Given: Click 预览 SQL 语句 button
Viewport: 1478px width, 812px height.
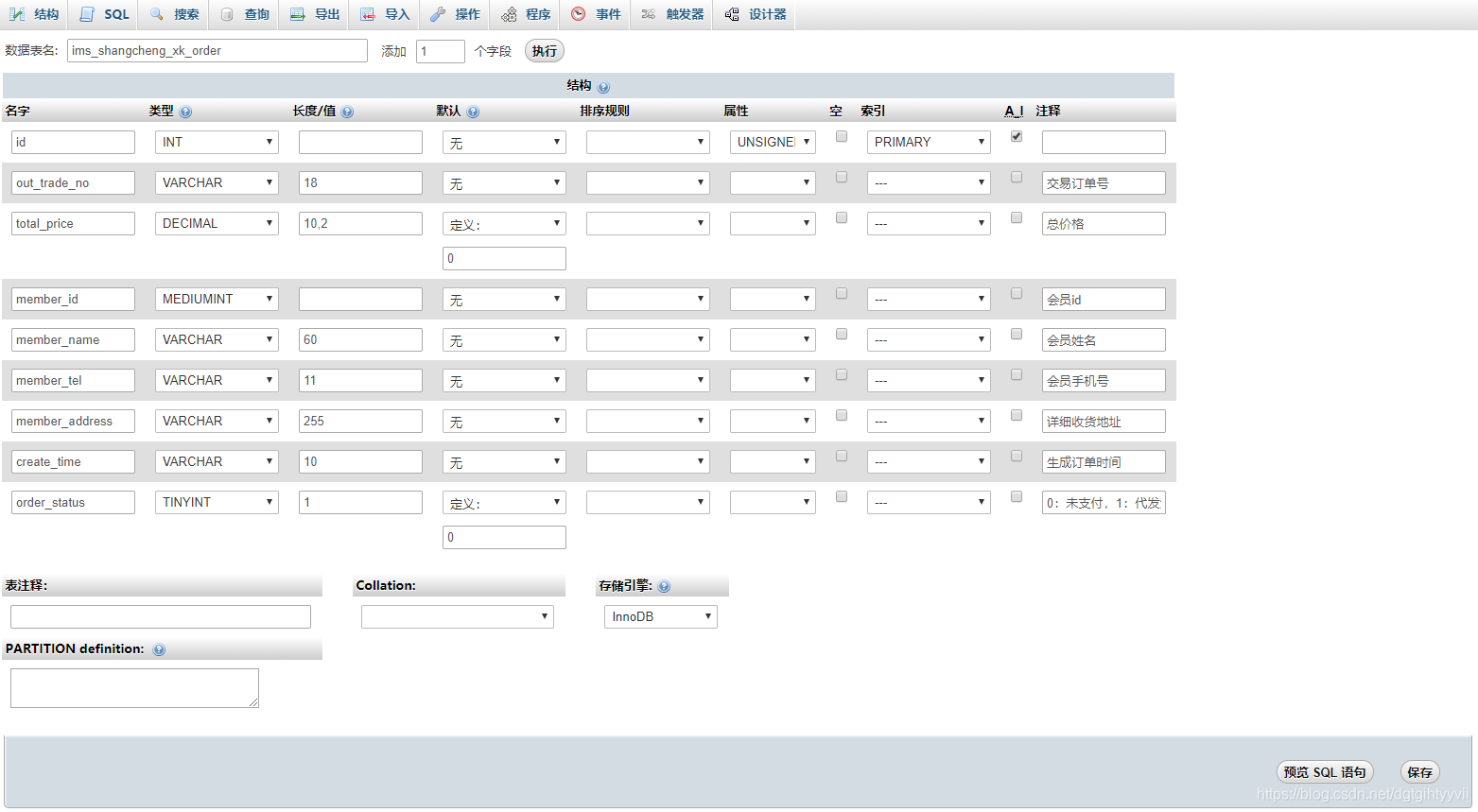Looking at the screenshot, I should 1325,772.
